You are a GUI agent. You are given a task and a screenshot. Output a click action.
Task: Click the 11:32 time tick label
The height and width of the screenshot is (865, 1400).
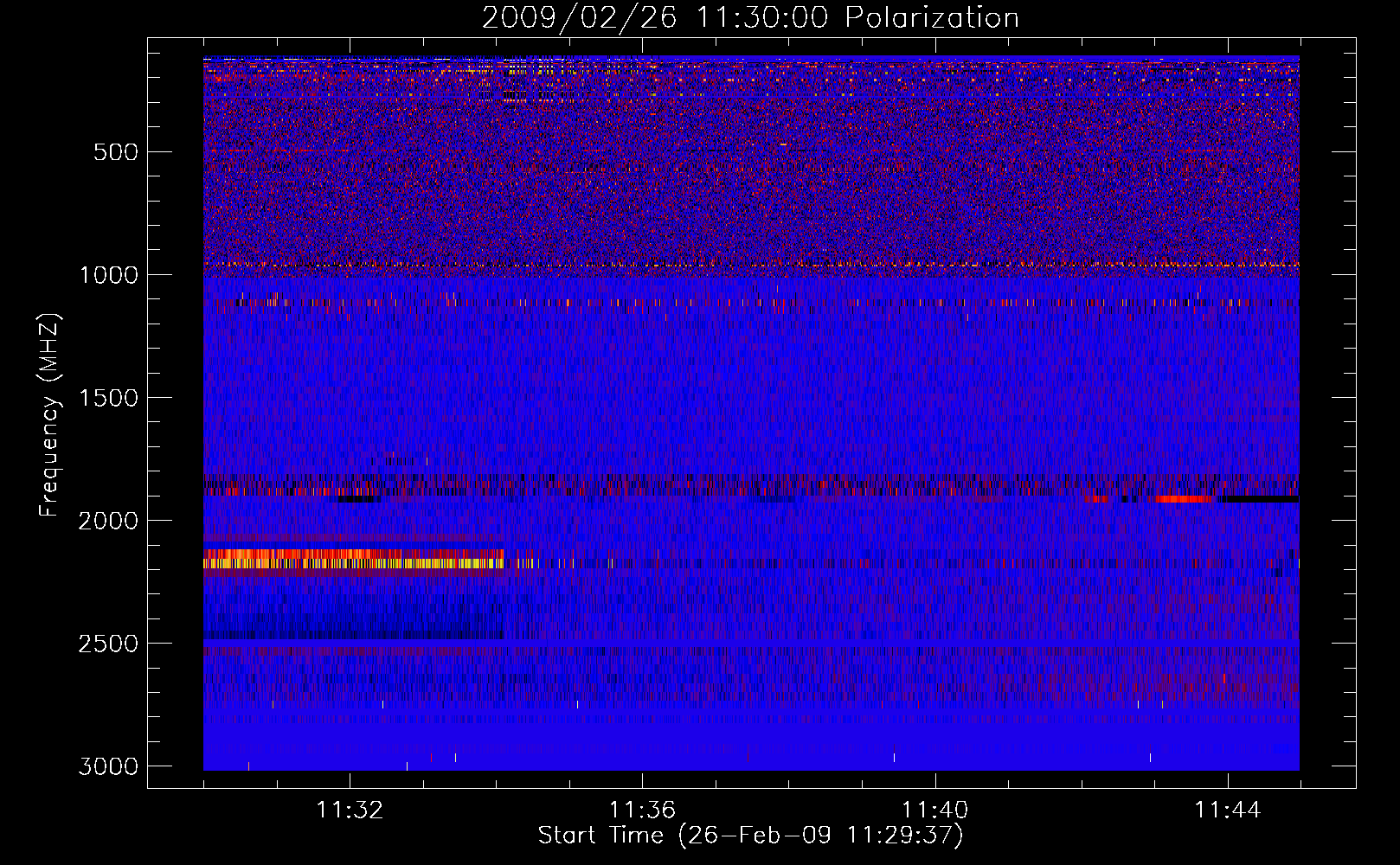pos(350,811)
